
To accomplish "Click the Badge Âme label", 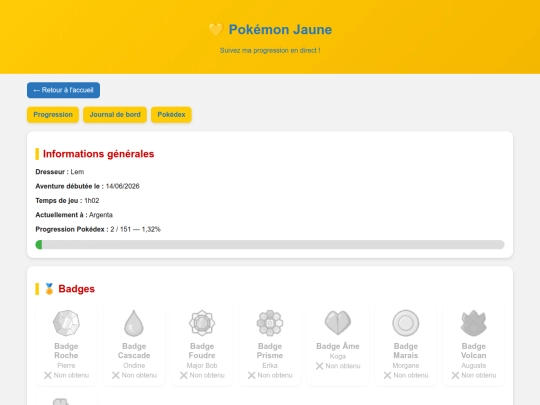I will [x=338, y=346].
